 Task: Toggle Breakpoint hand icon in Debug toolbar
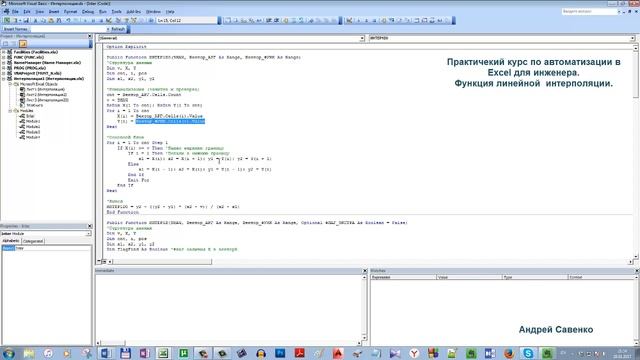(384, 20)
